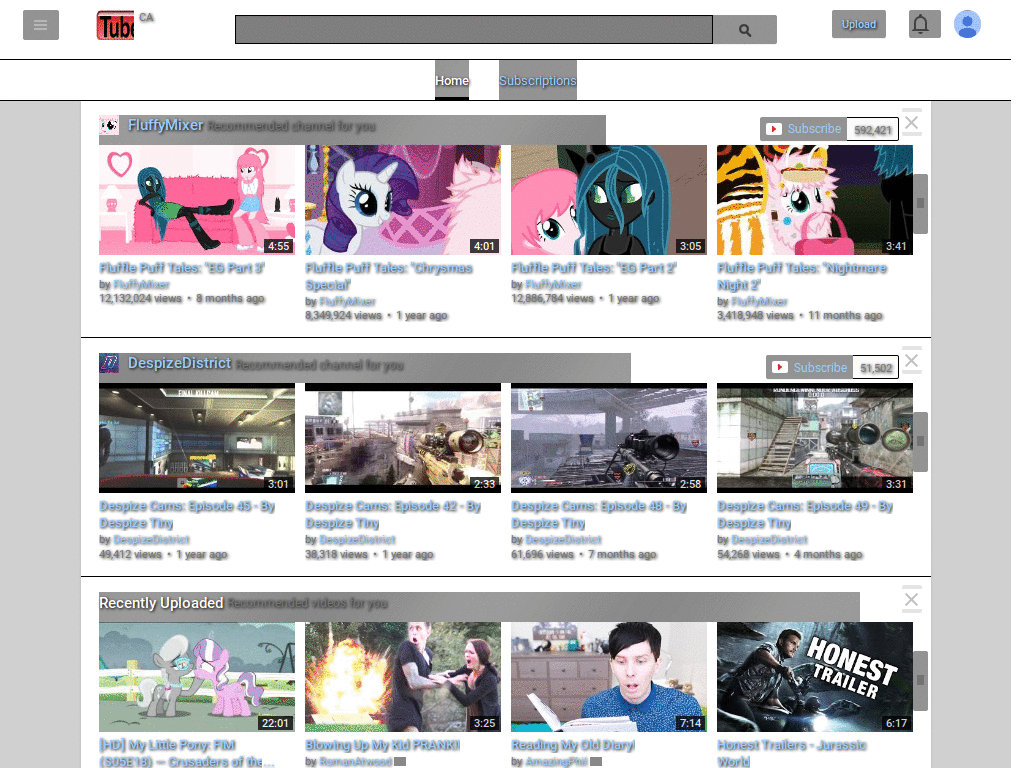Click the Upload button
1024x768 pixels.
(x=858, y=24)
